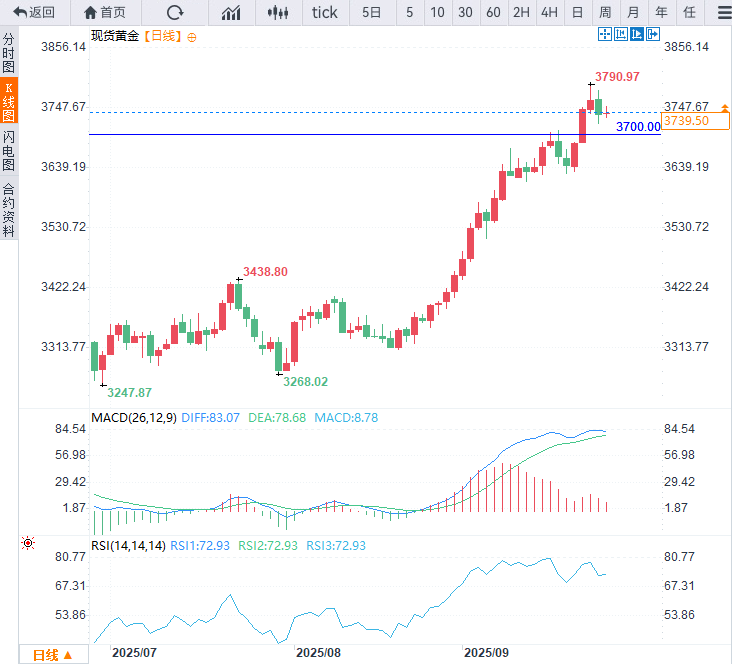Click the MACD(26,12,9) indicator title
The image size is (732, 664).
tap(134, 417)
